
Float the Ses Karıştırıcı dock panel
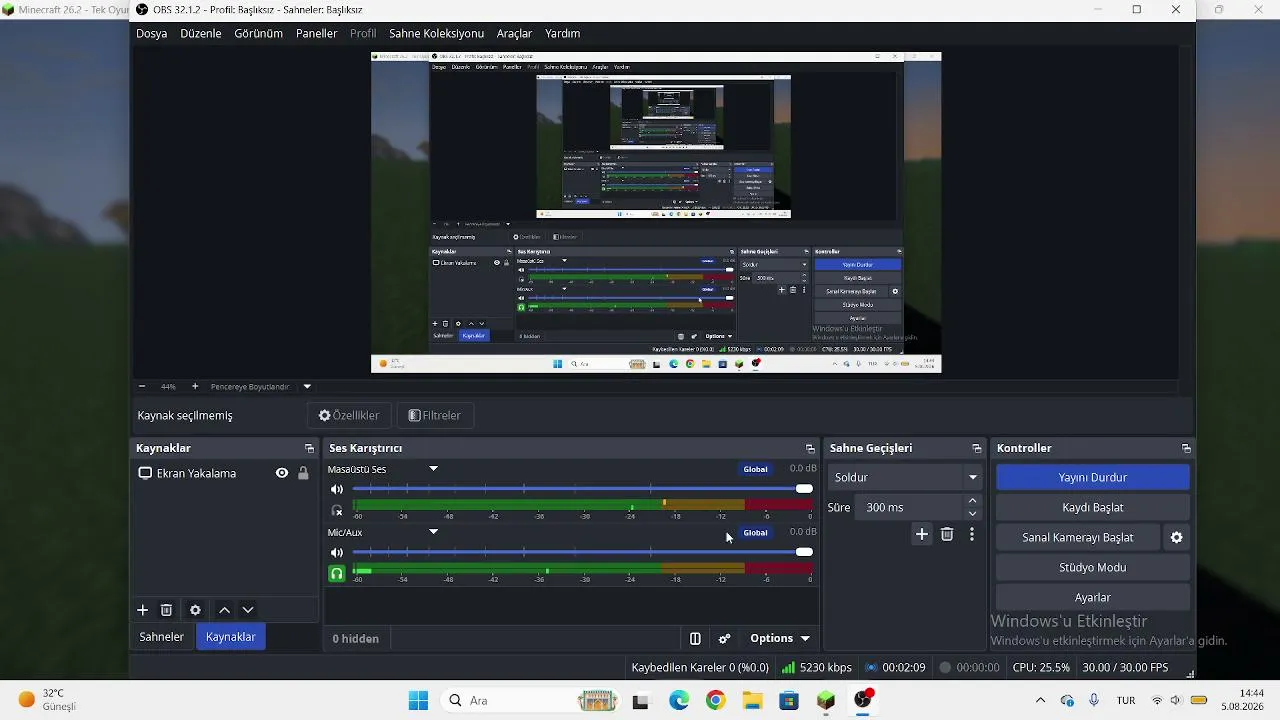point(810,448)
